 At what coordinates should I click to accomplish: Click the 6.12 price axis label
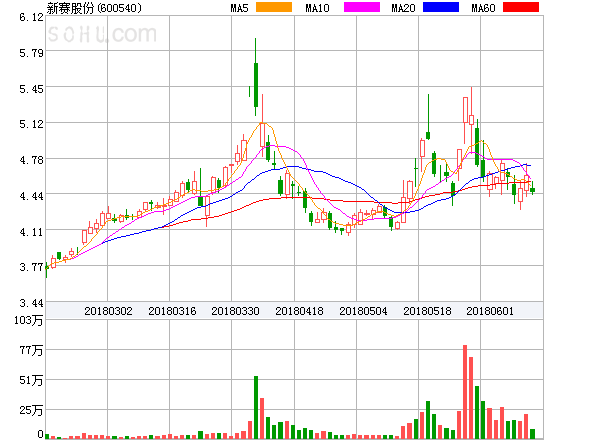[31, 17]
